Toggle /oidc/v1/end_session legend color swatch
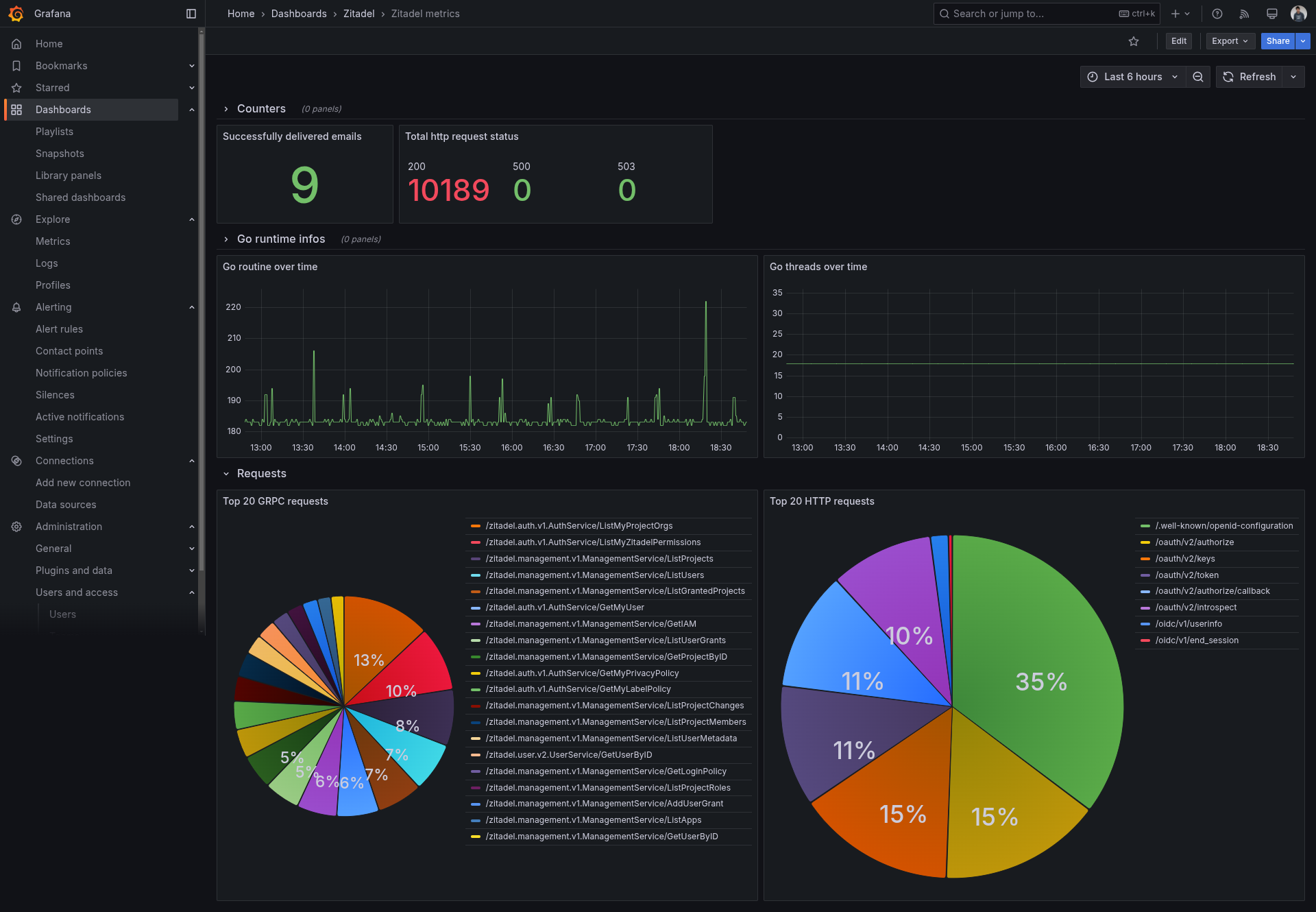This screenshot has height=912, width=1316. pyautogui.click(x=1145, y=640)
